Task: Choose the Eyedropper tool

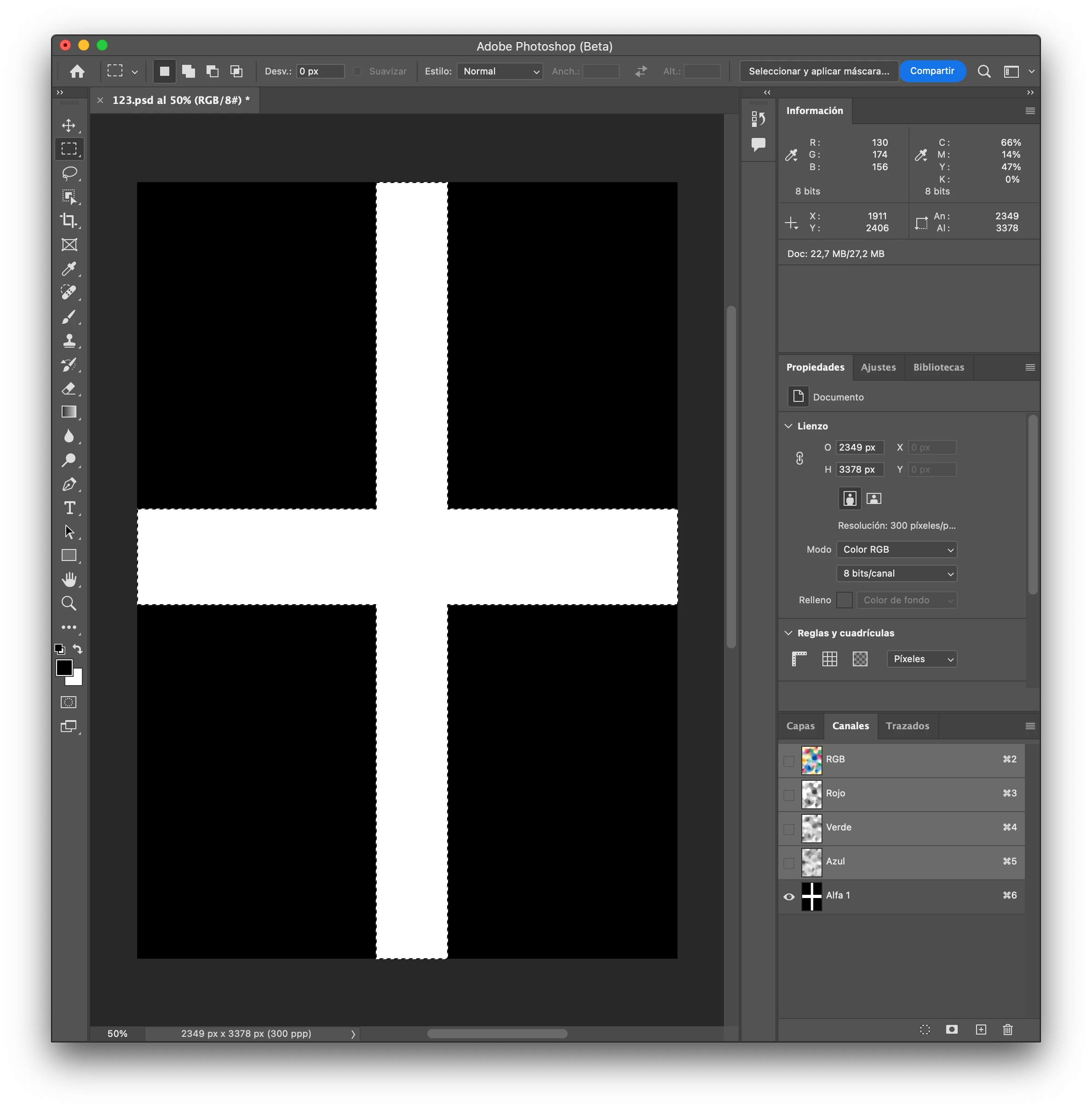Action: pyautogui.click(x=69, y=269)
